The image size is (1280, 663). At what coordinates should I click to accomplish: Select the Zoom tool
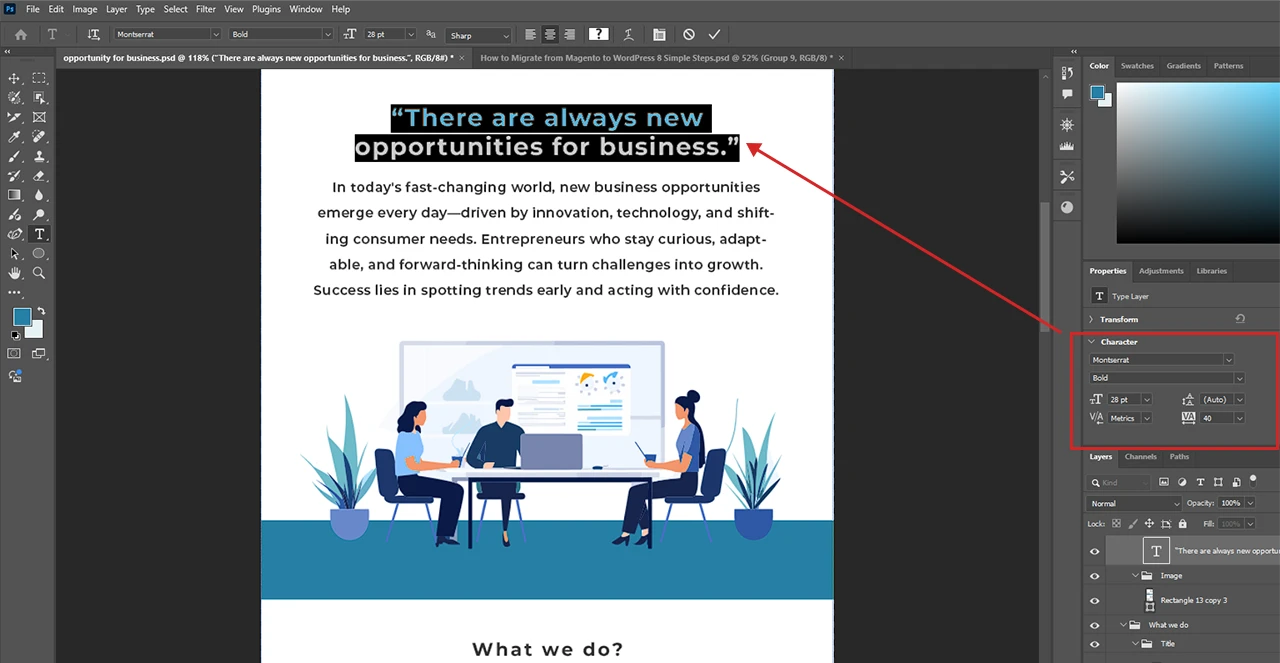pos(39,273)
